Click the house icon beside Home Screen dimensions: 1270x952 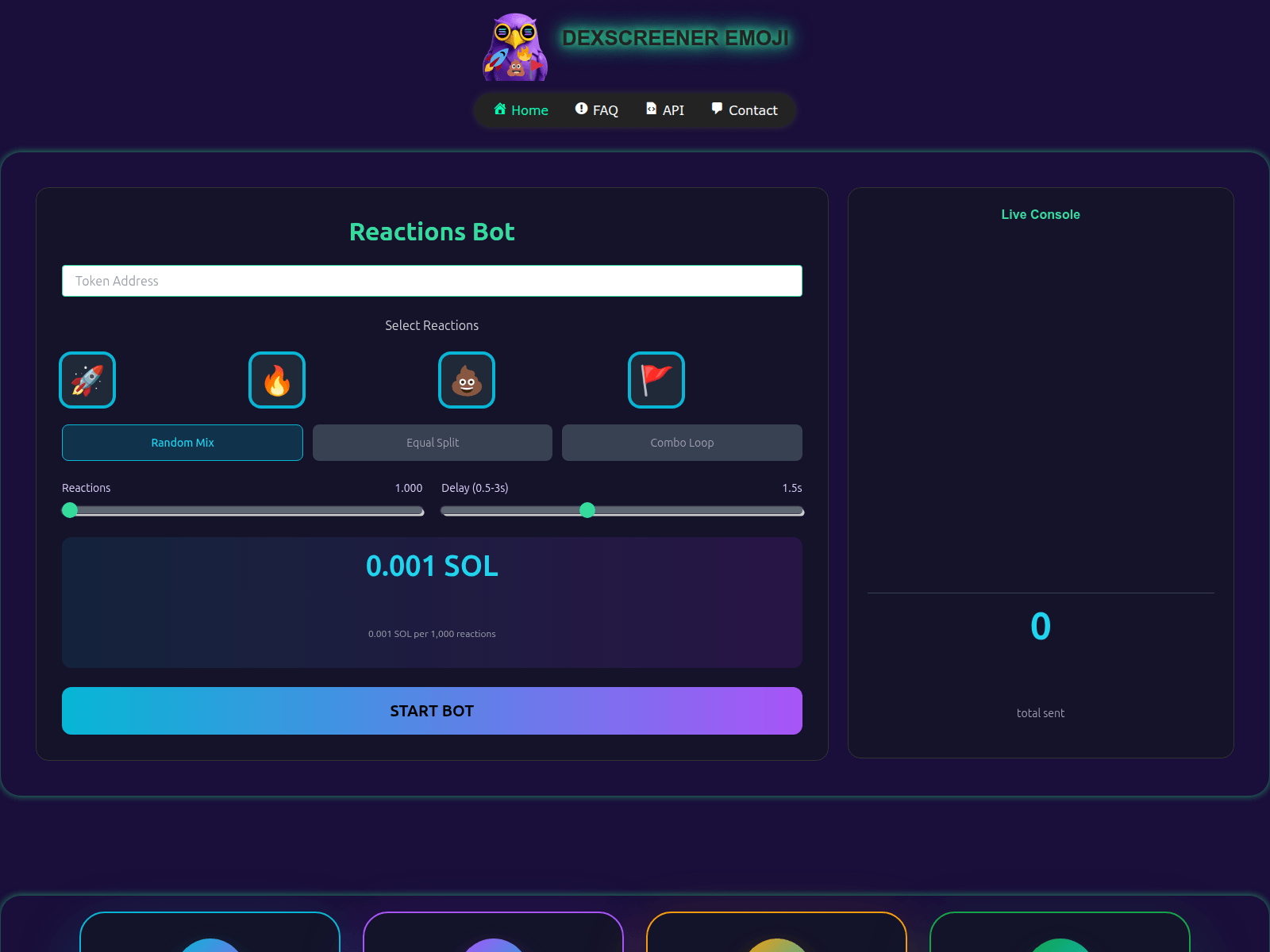[x=500, y=109]
